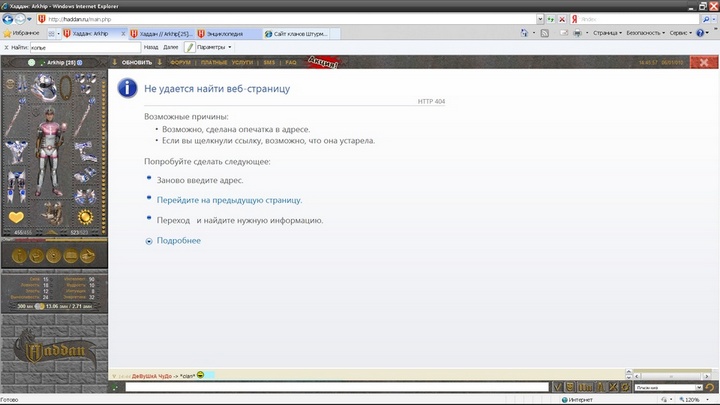The height and width of the screenshot is (405, 720).
Task: Click the orange curved arrow refresh icon
Action: 710,388
